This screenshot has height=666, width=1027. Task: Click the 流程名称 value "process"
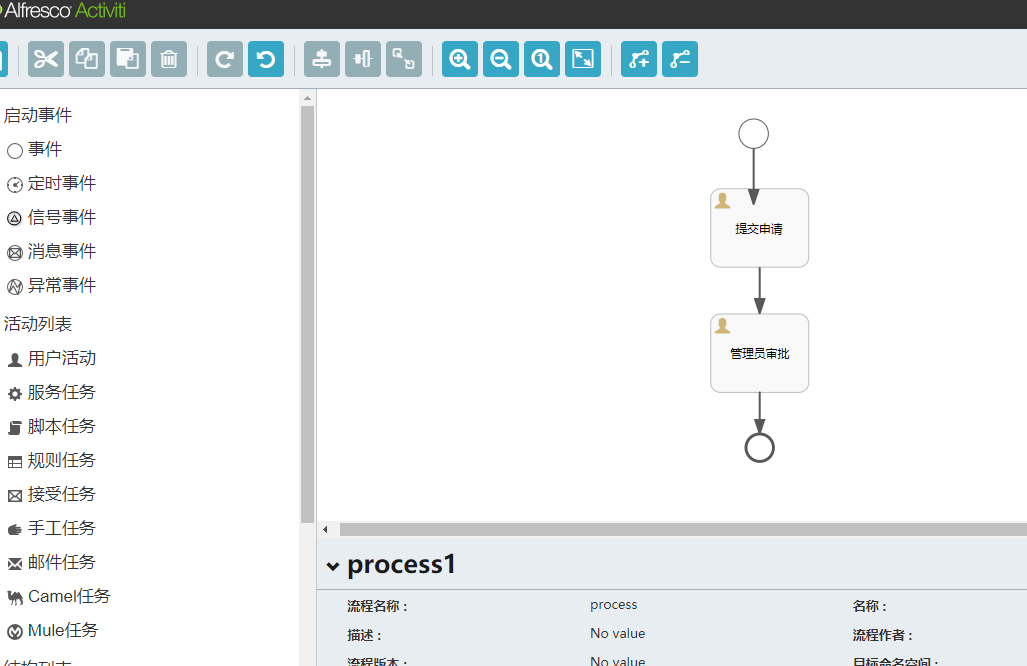click(614, 604)
